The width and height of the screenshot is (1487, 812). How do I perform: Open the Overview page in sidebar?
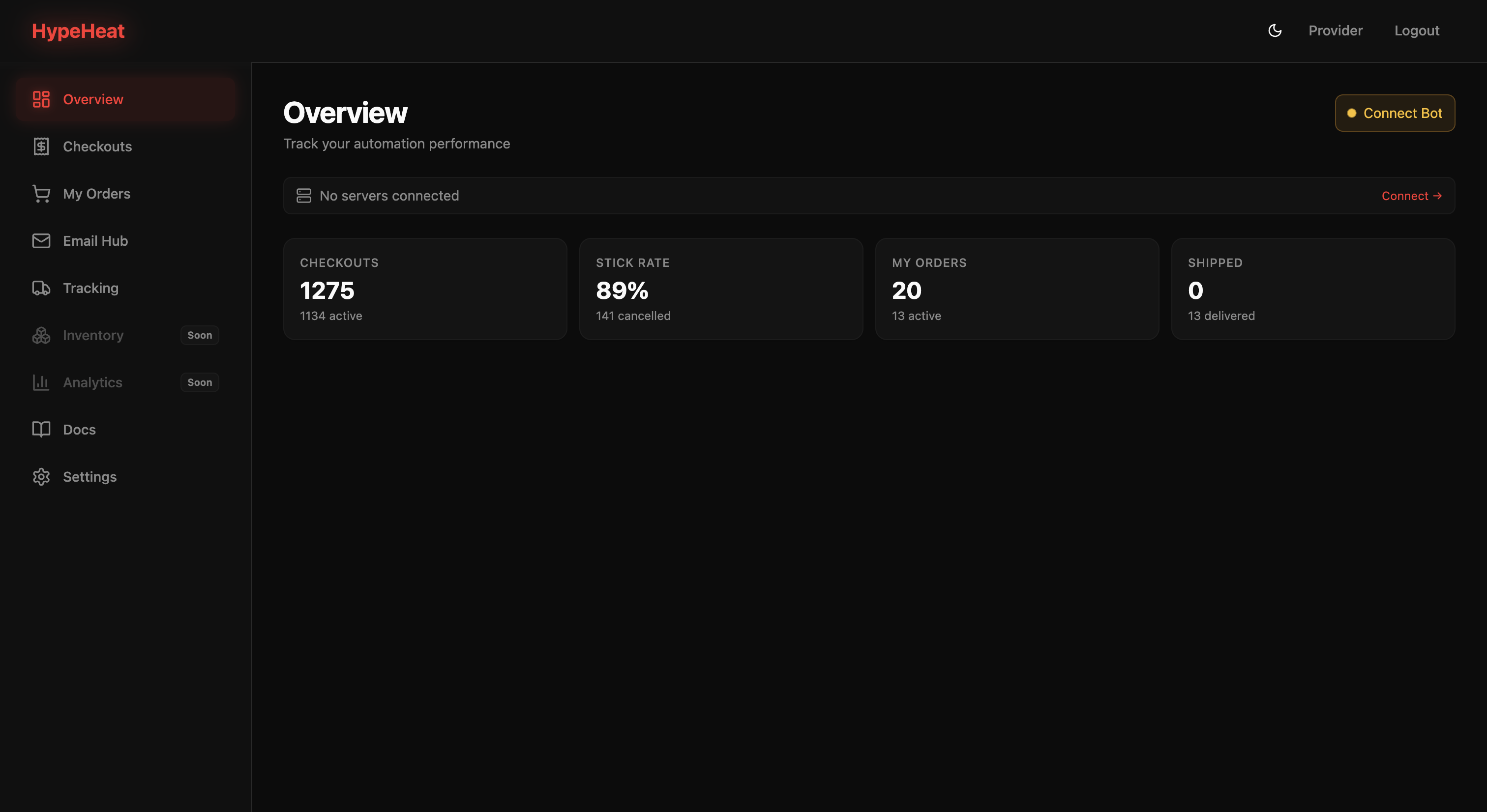click(x=125, y=99)
